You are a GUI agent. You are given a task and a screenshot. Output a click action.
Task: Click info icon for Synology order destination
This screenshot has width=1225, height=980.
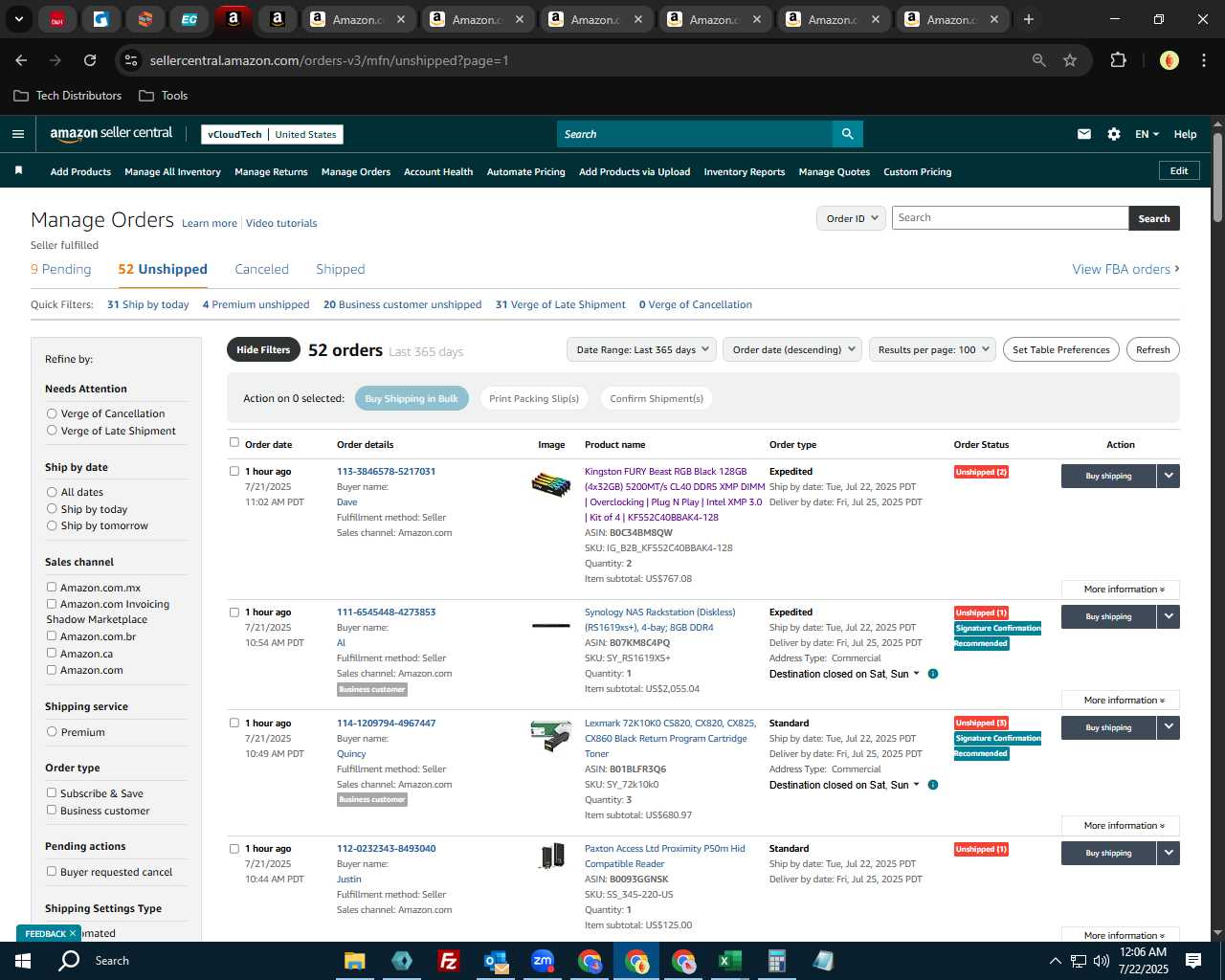tap(933, 674)
